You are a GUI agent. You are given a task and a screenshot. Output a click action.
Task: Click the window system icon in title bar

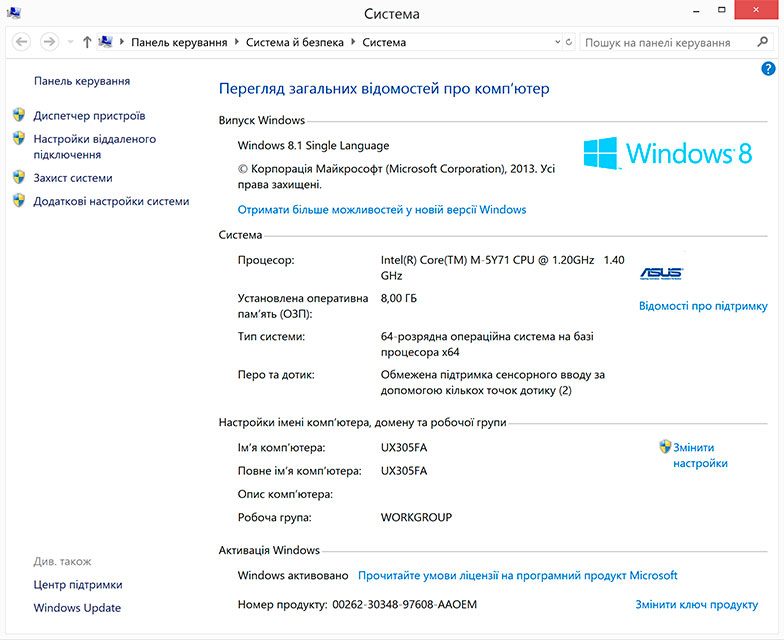(x=14, y=13)
